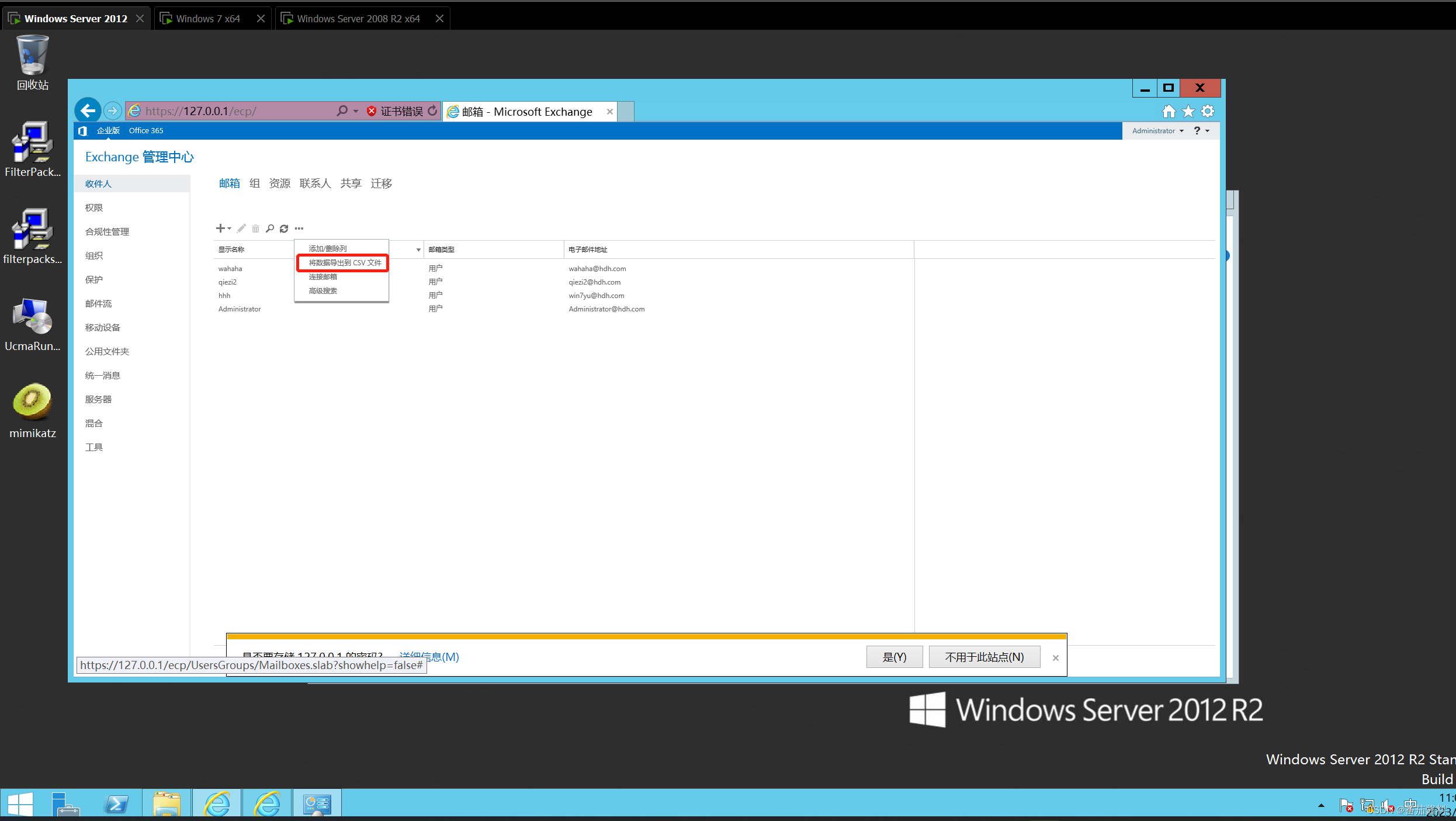Click the search magnifier icon in mailbox toolbar
The height and width of the screenshot is (821, 1456).
tap(270, 228)
